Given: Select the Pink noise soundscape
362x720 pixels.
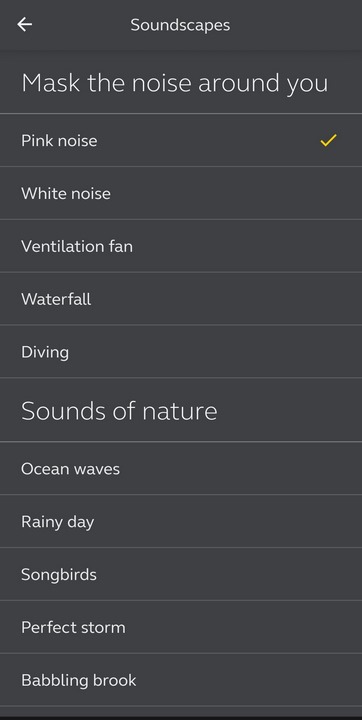Looking at the screenshot, I should point(181,141).
